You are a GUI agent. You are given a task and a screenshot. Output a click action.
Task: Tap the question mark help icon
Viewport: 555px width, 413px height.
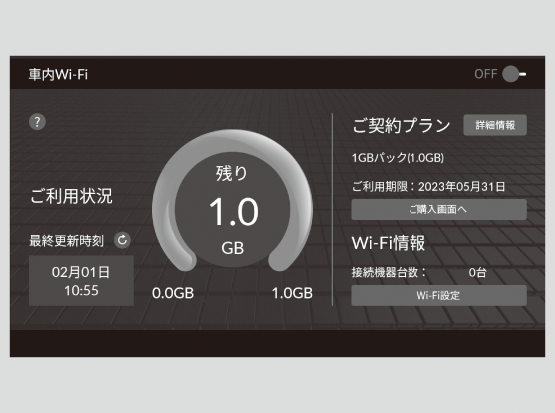[x=37, y=122]
